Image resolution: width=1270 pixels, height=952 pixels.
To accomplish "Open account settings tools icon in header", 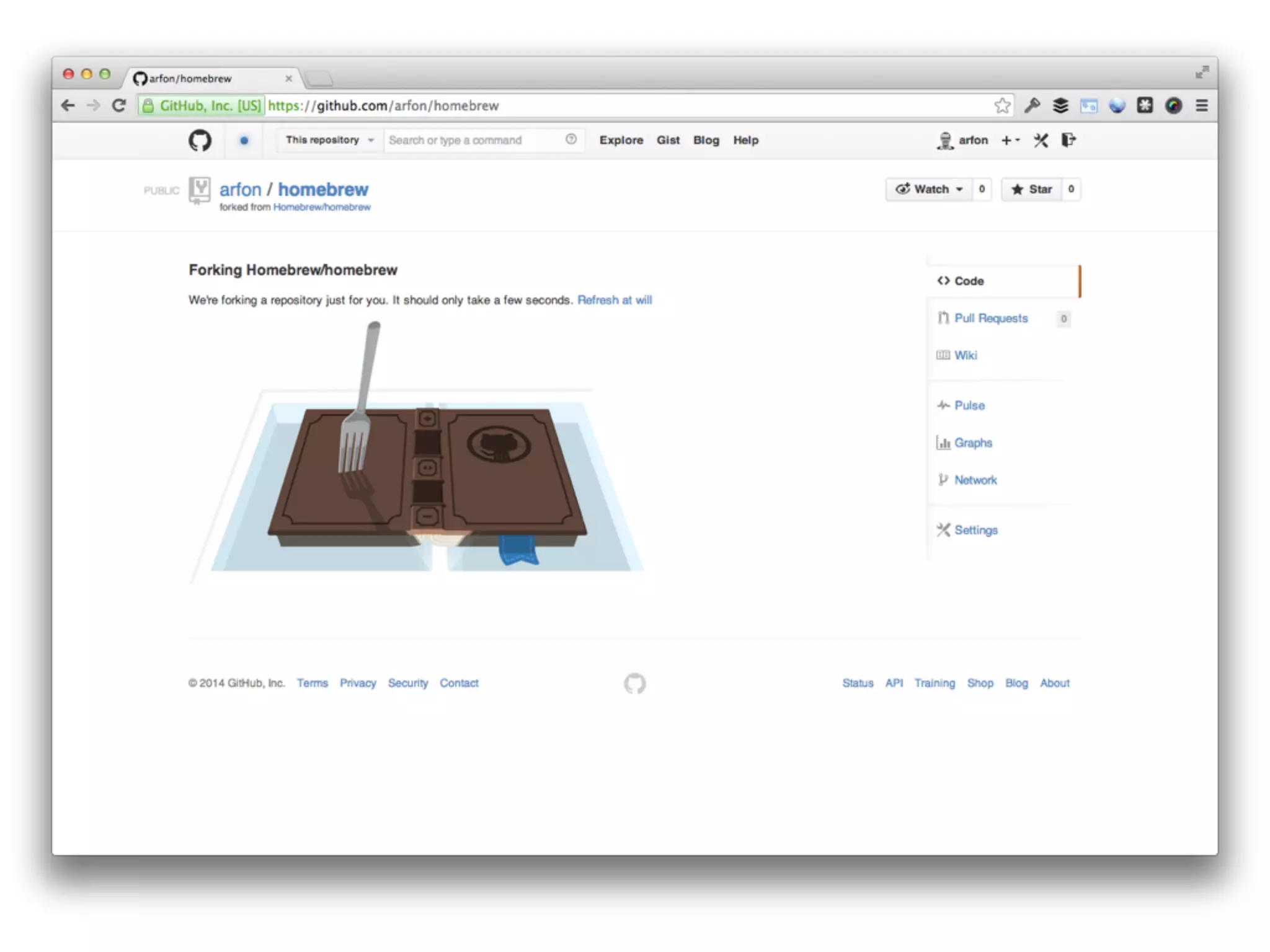I will (1041, 141).
